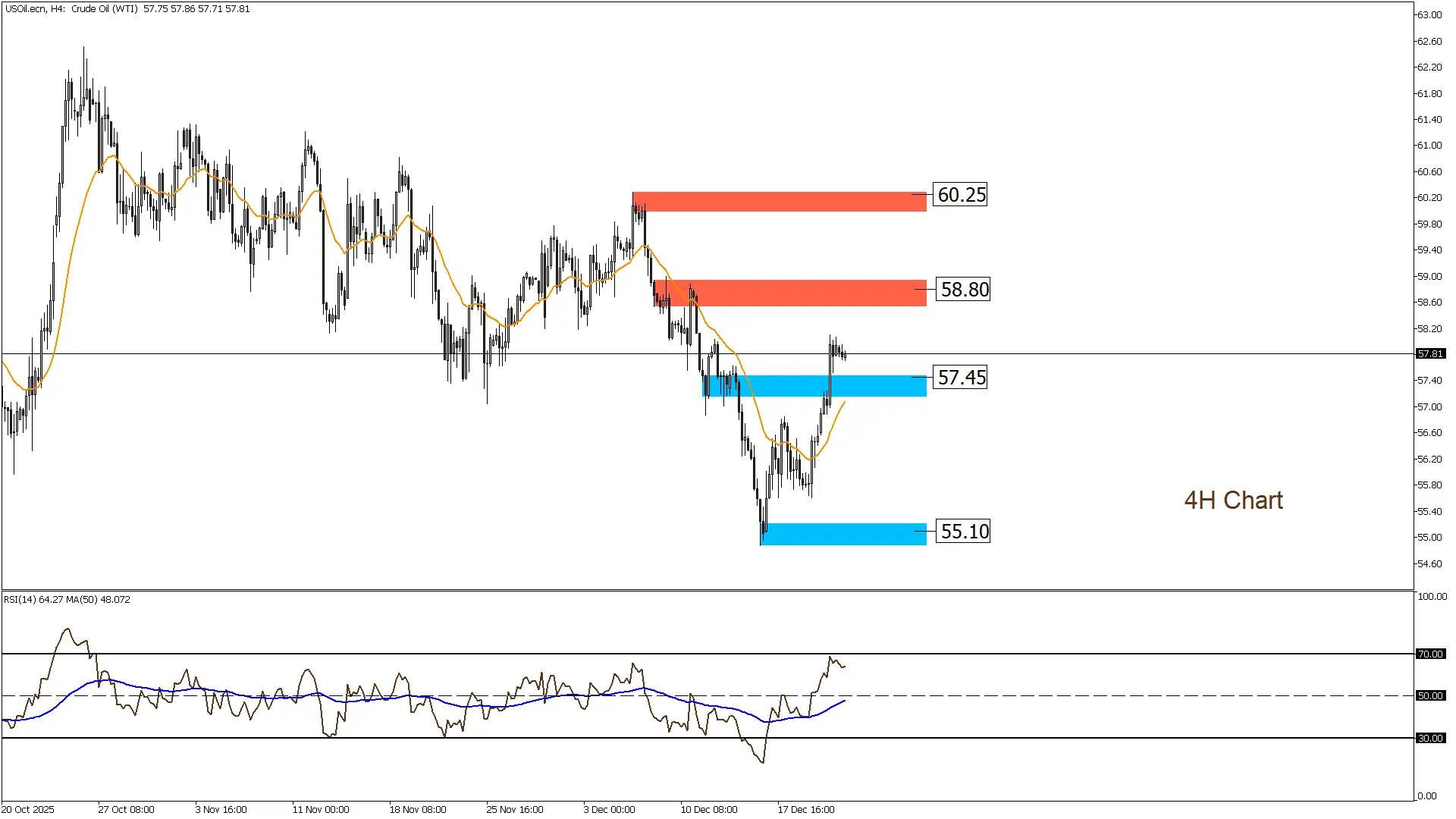Click the 58.80 resistance price label

(964, 290)
